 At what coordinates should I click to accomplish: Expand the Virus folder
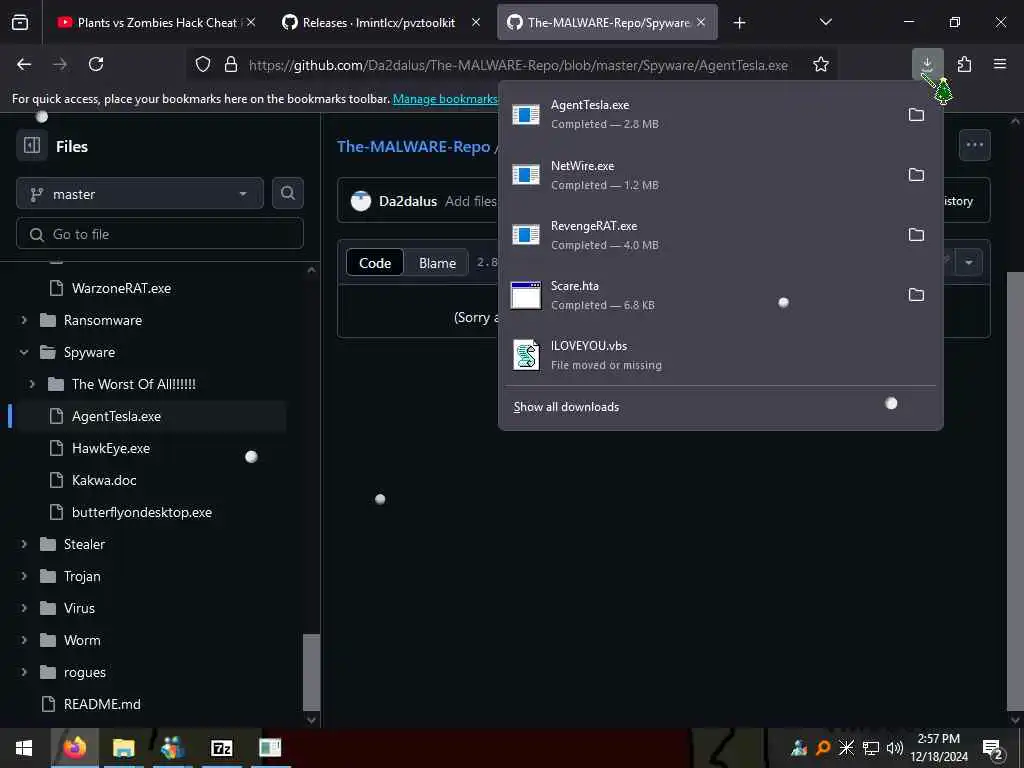24,608
